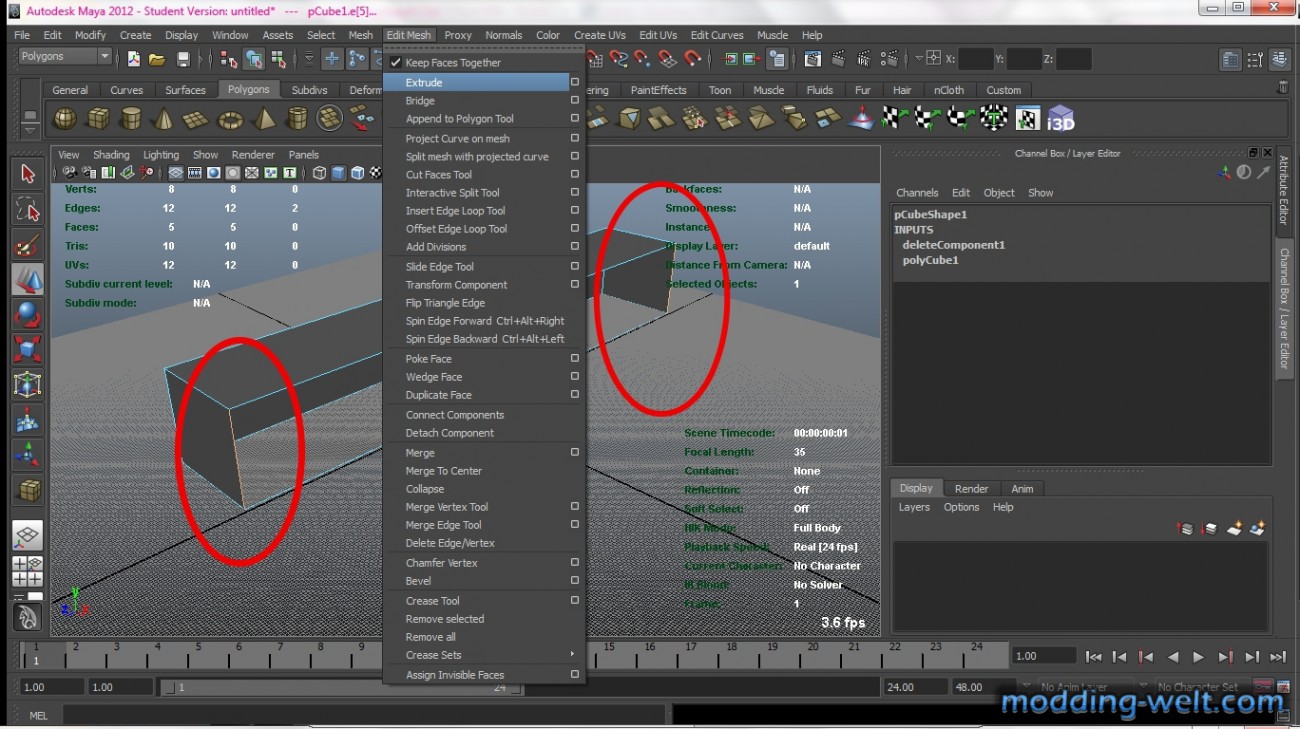Switch to the Render layer tab

pos(971,489)
